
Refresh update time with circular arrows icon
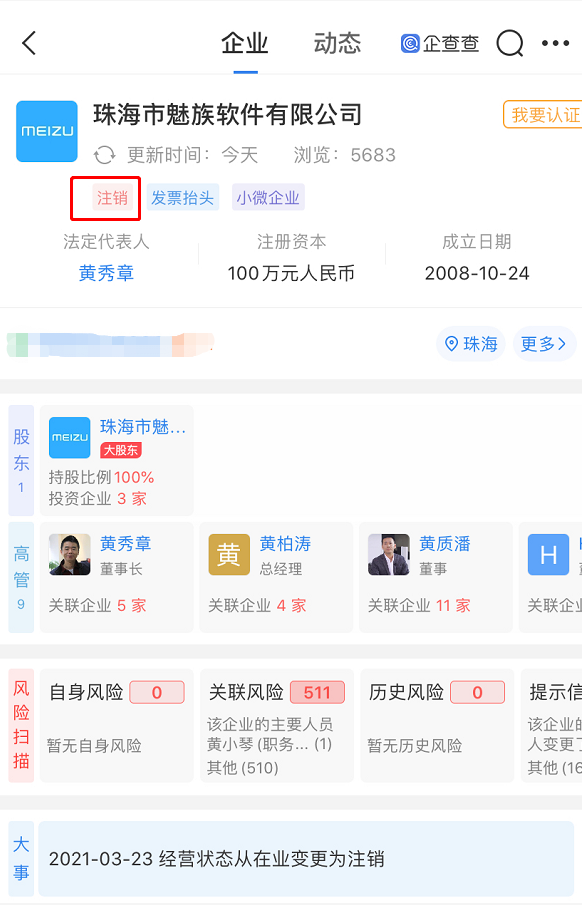105,155
